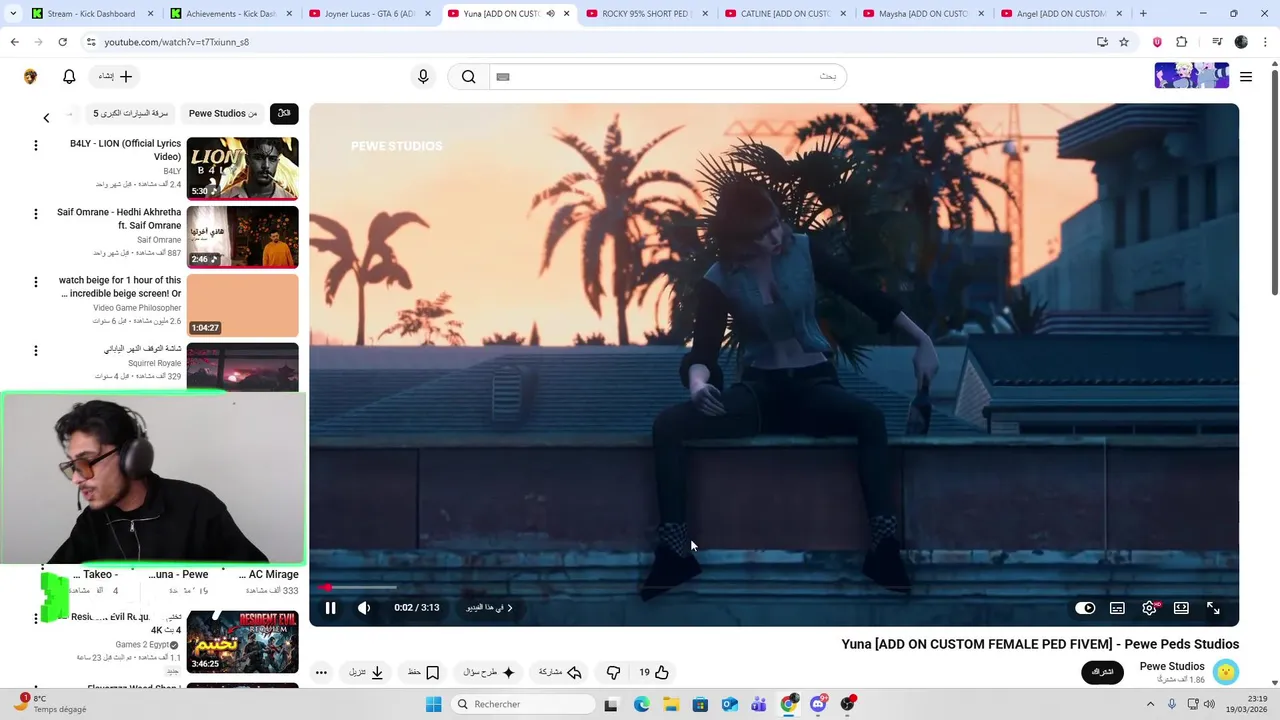Enter fullscreen mode in video player
Screen dimensions: 1280x720
[1213, 608]
